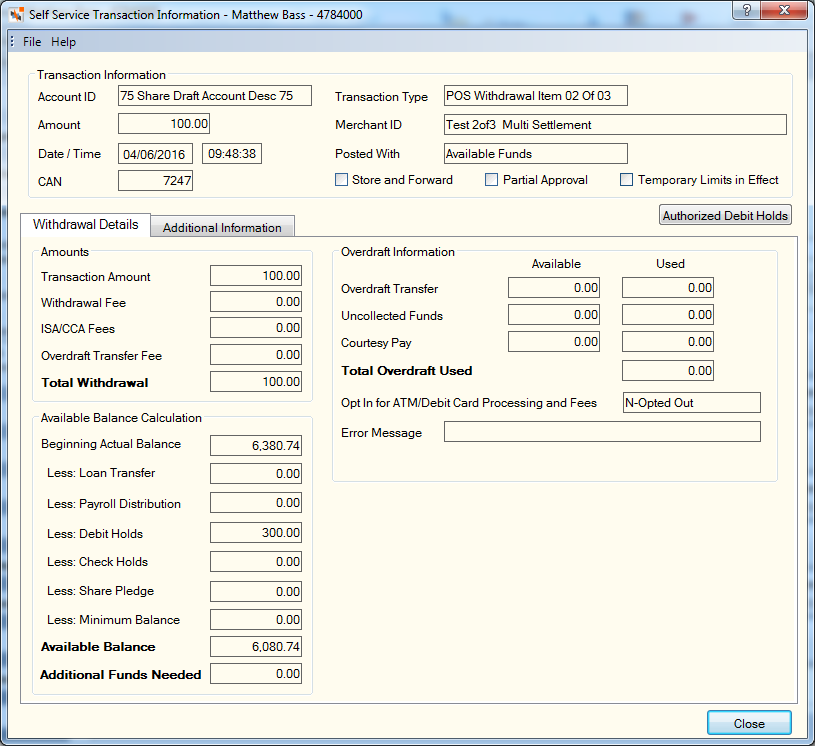Toggle Temporary Limits in Effect checkbox
The image size is (815, 746).
click(x=626, y=180)
